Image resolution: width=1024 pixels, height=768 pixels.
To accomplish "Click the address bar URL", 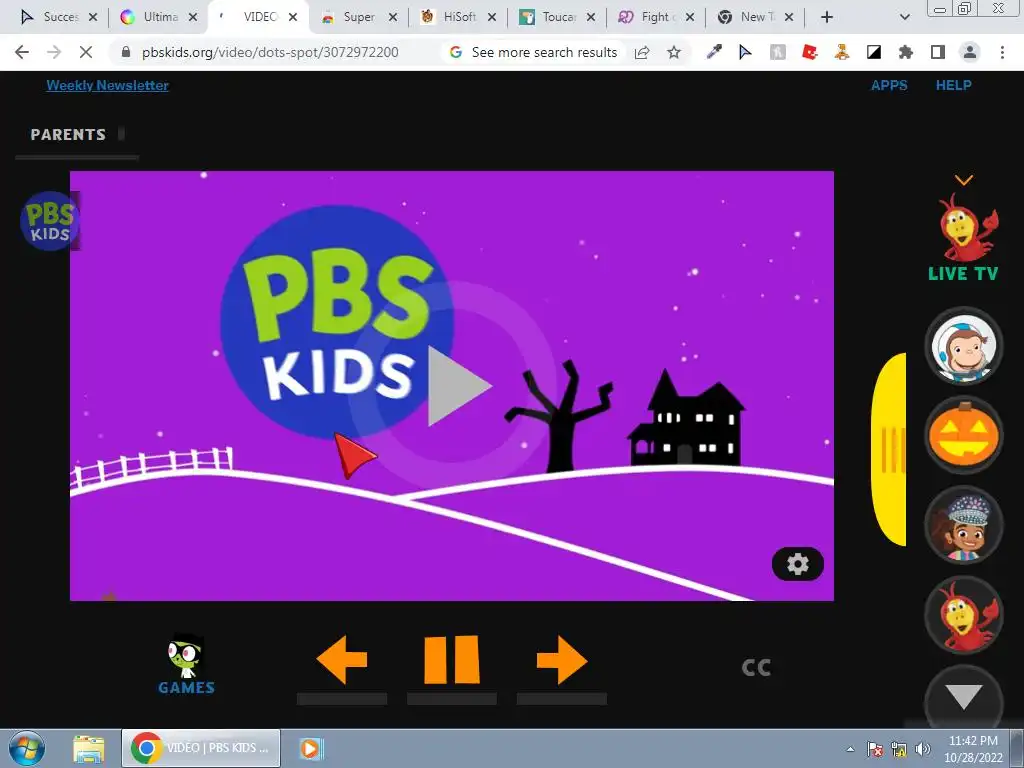I will (270, 52).
